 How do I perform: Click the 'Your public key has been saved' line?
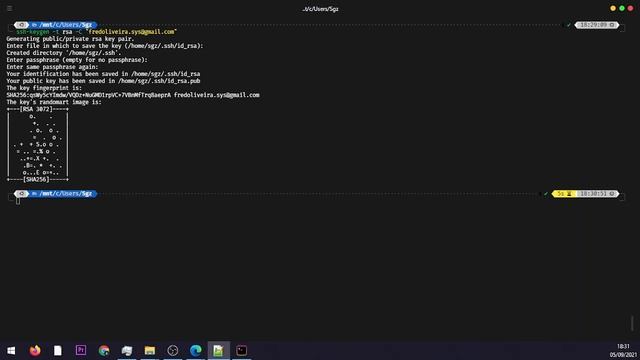tap(103, 81)
